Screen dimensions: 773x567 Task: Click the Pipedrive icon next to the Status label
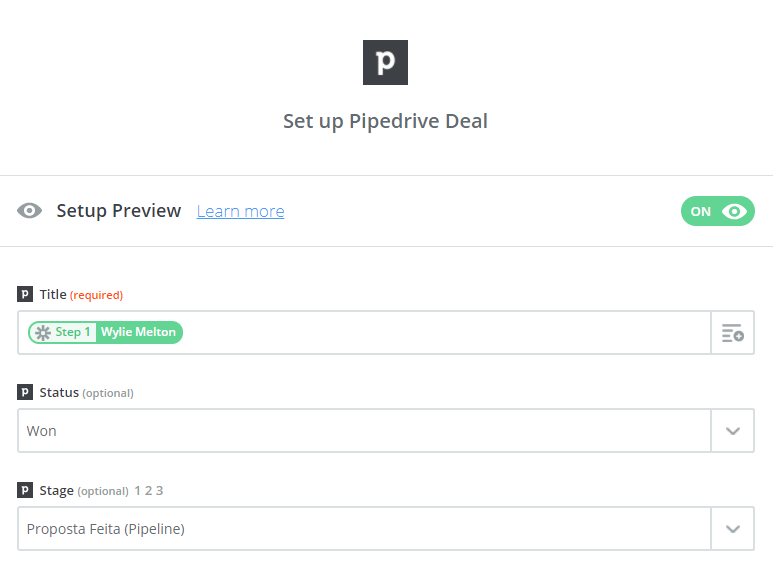tap(25, 393)
